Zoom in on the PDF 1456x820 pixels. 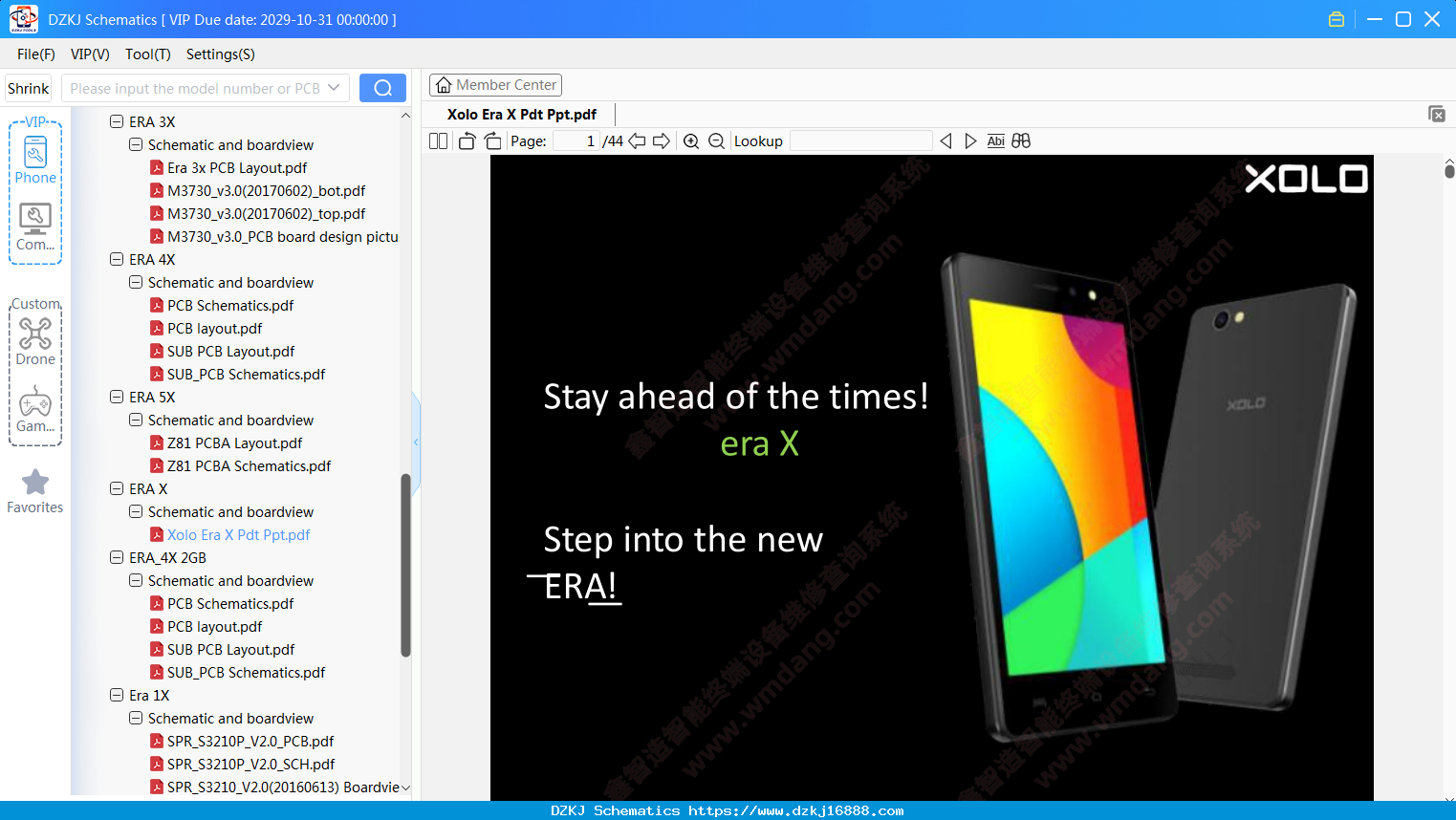click(x=691, y=141)
